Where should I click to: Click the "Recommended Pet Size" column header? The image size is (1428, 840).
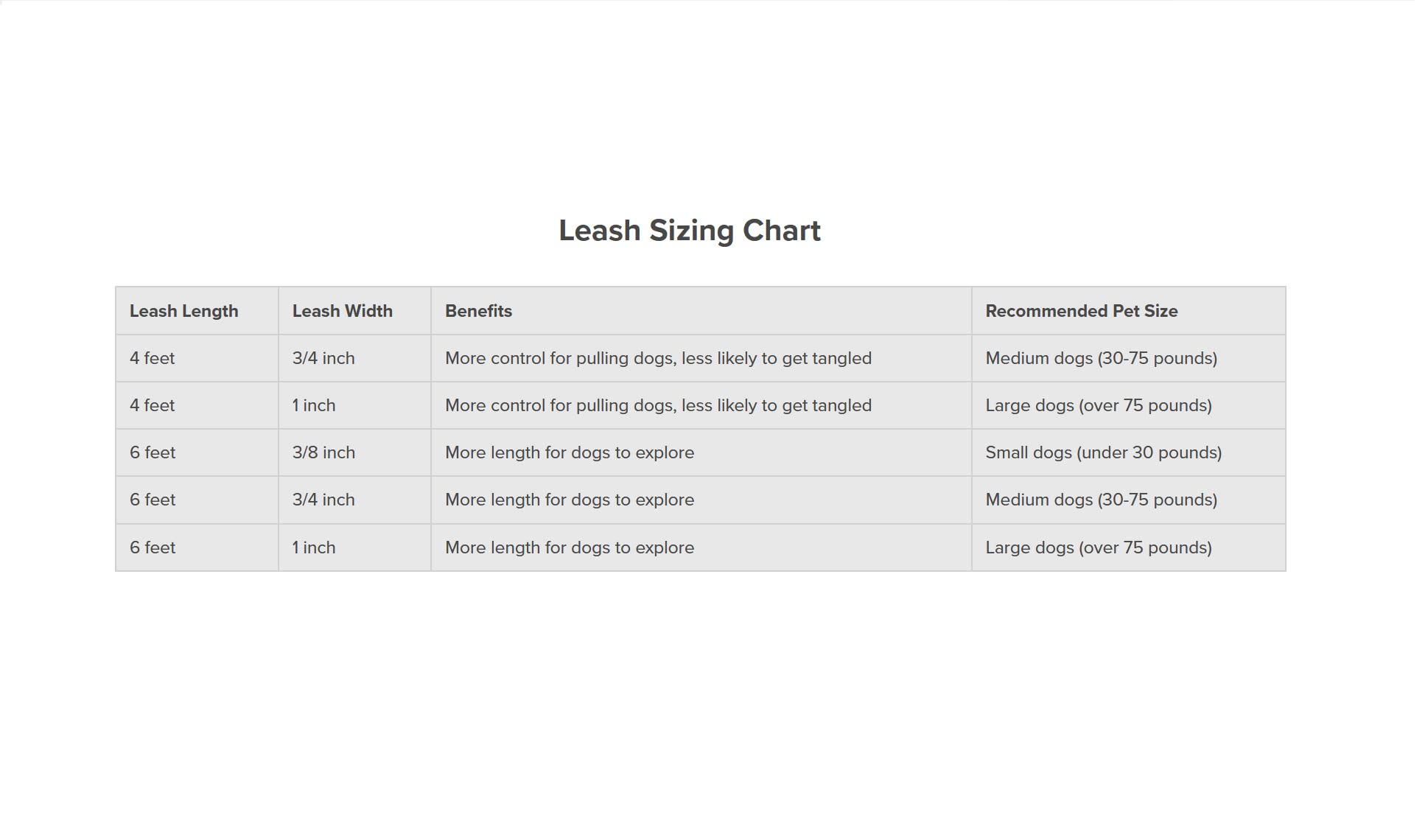[x=1081, y=311]
